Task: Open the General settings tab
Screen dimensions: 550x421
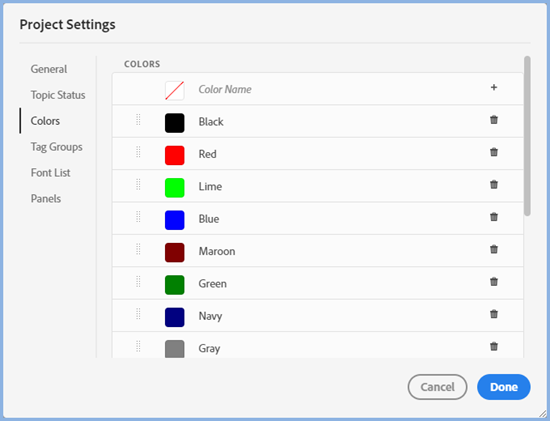Action: click(49, 69)
